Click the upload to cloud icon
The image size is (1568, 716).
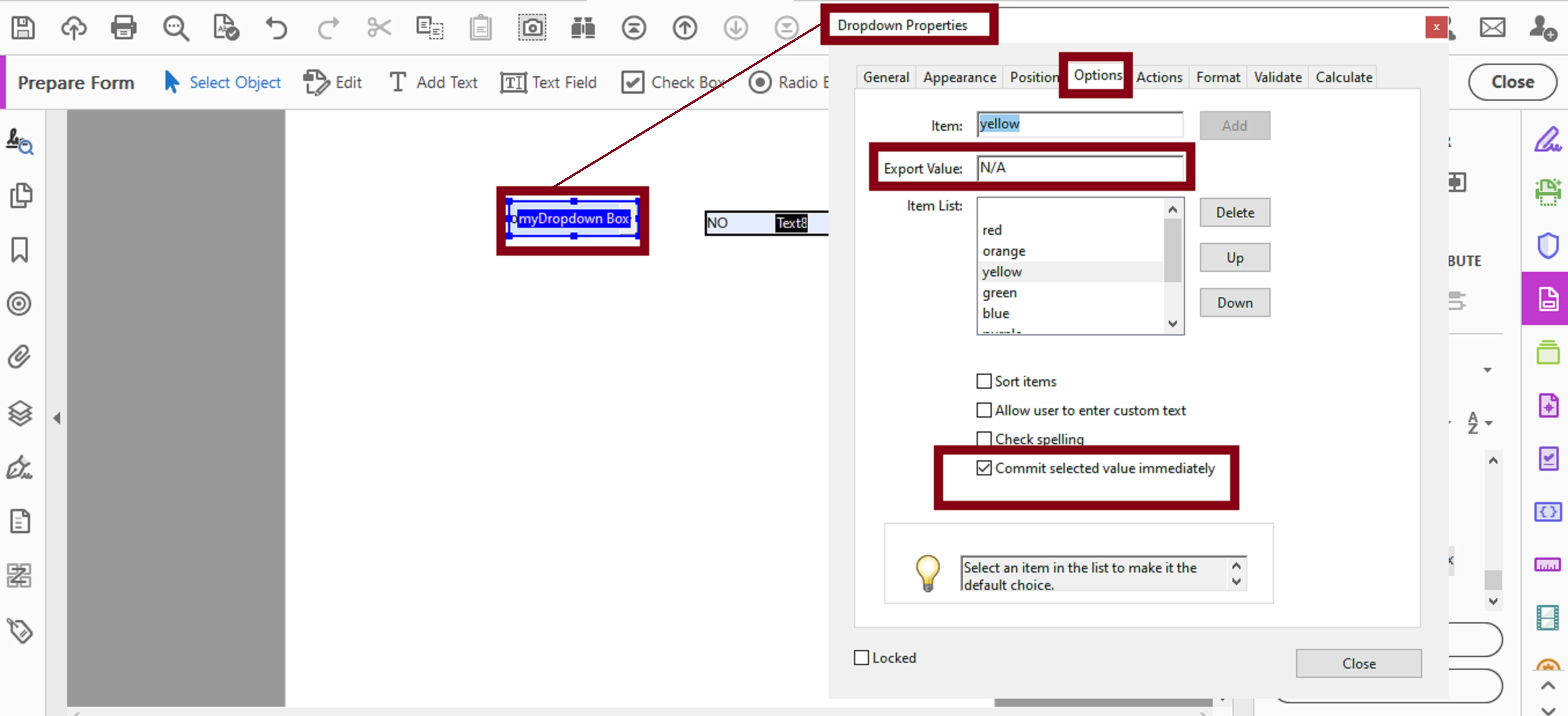point(74,27)
